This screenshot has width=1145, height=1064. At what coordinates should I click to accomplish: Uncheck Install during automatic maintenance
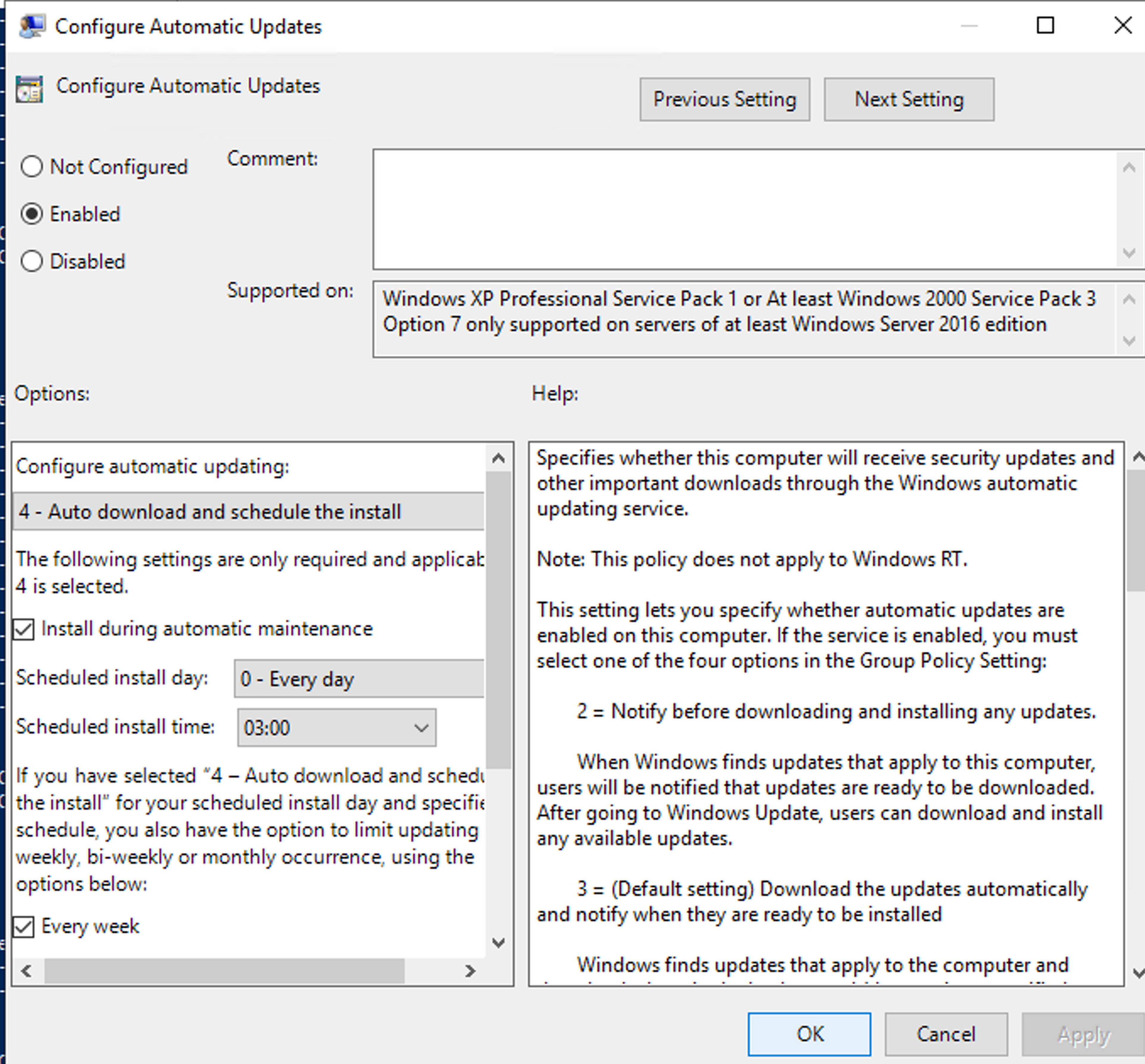point(24,629)
